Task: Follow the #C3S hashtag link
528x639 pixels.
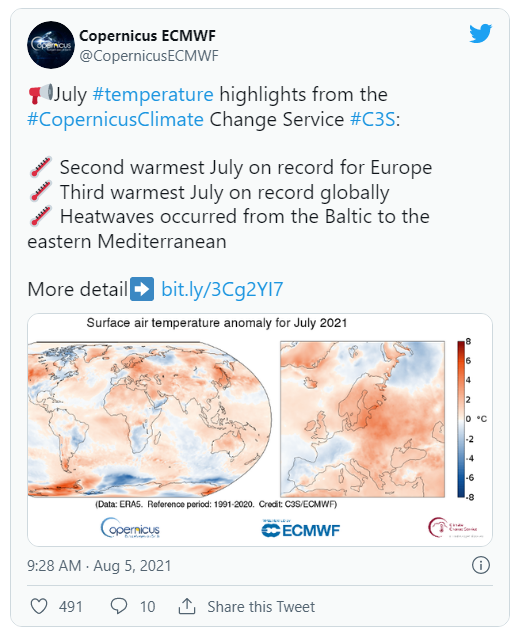Action: click(373, 119)
